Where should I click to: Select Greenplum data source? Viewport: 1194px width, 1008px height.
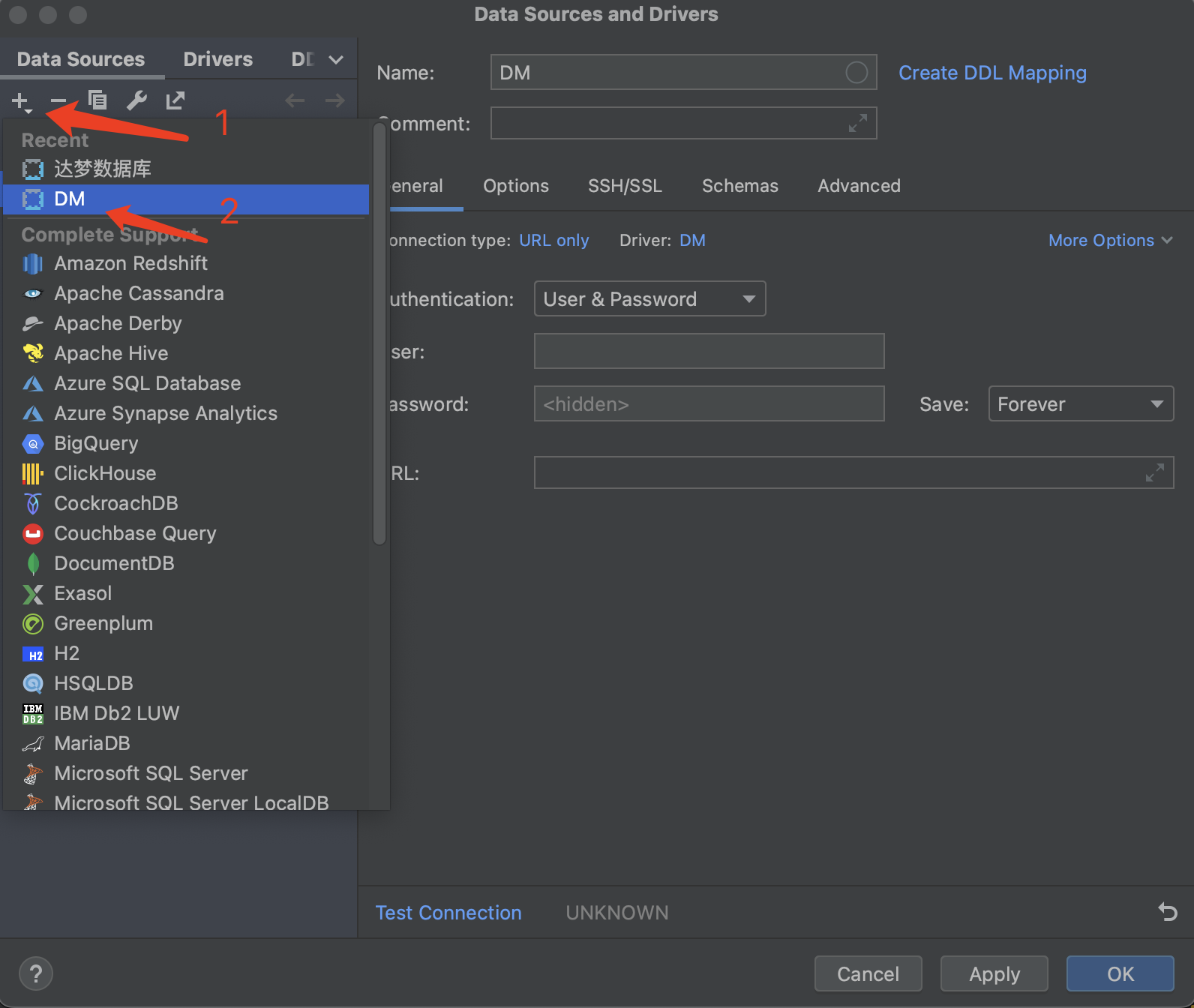click(186, 623)
